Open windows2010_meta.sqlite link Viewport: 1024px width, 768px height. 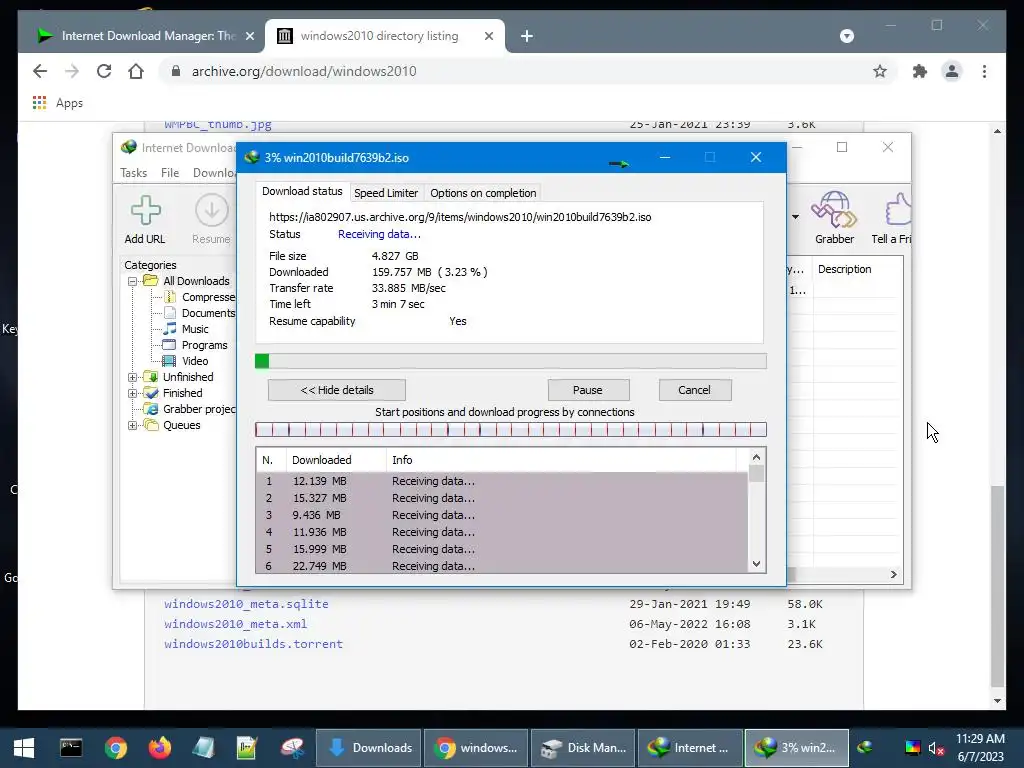[x=246, y=604]
